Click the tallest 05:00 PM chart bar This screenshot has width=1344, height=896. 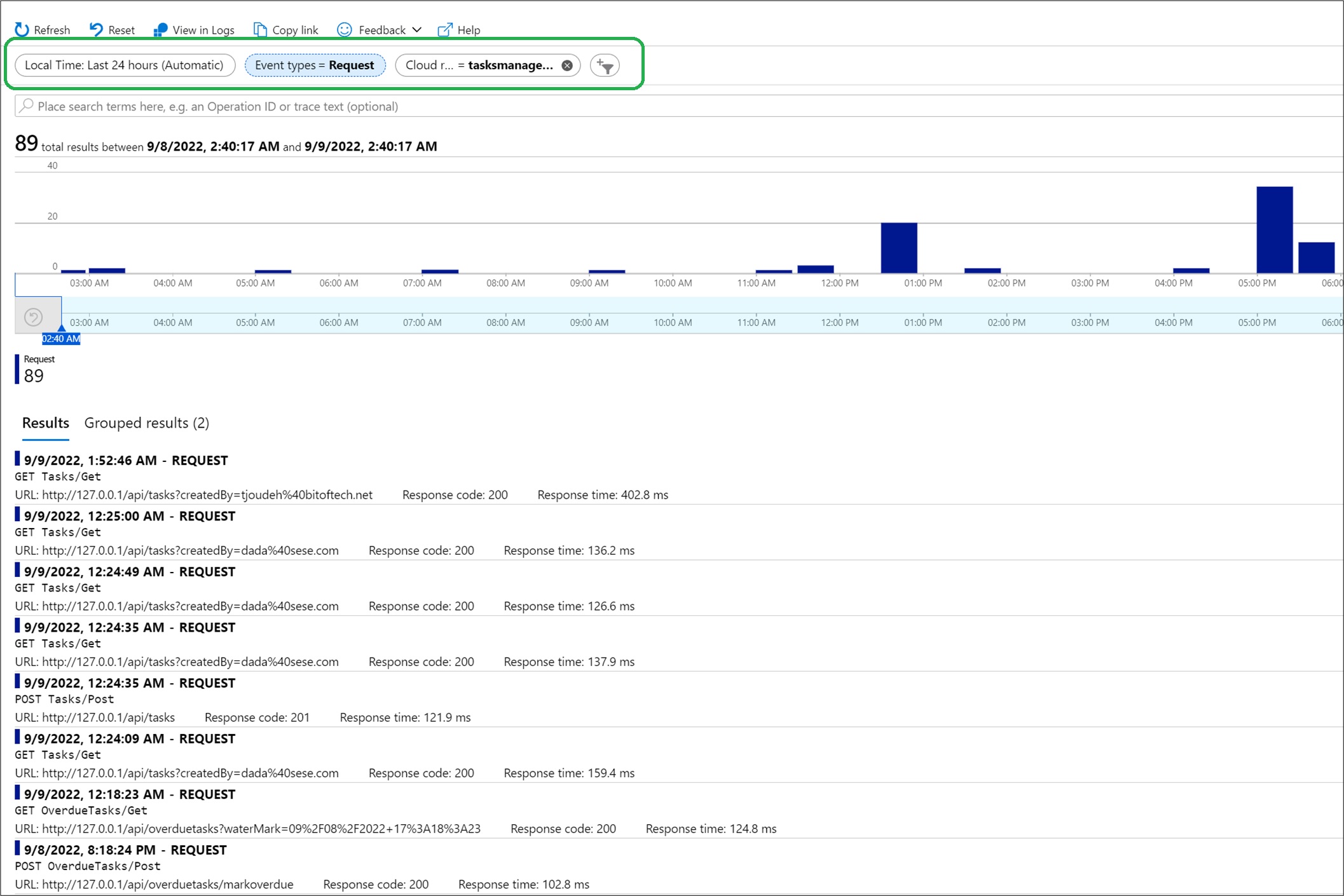click(1274, 229)
